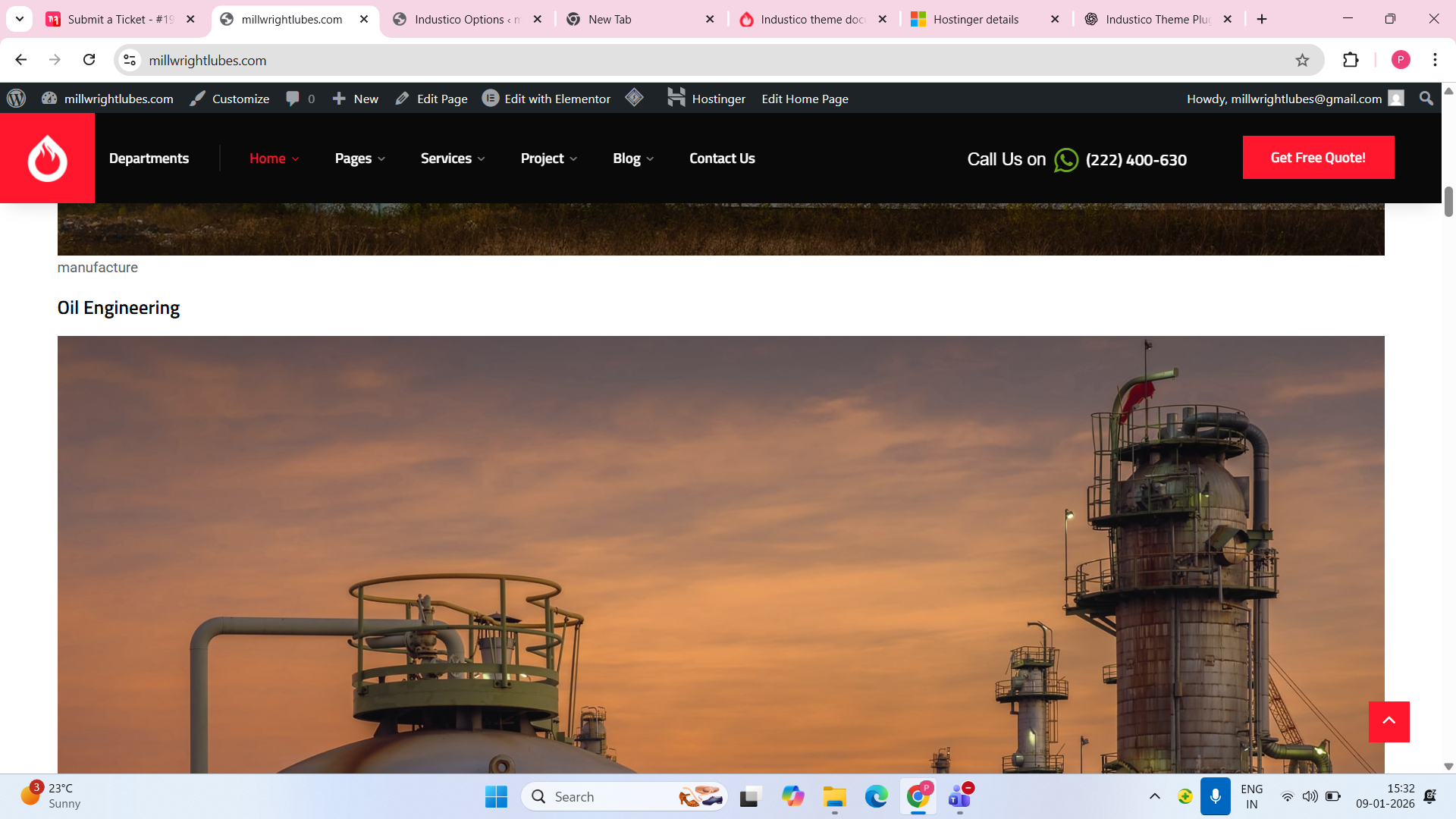Open the Contact Us menu item

[x=721, y=158]
